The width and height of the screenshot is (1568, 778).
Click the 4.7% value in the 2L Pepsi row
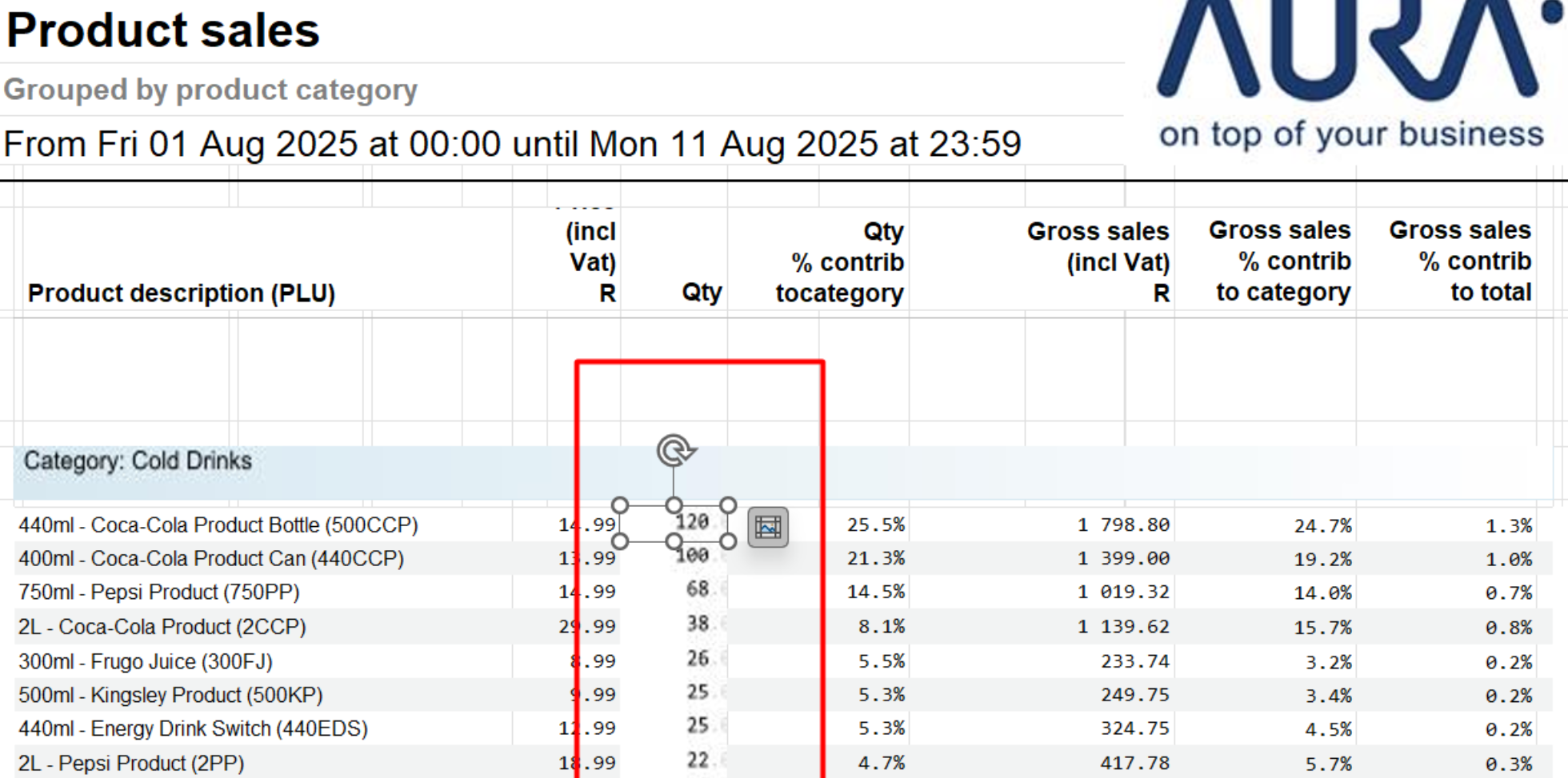tap(882, 764)
